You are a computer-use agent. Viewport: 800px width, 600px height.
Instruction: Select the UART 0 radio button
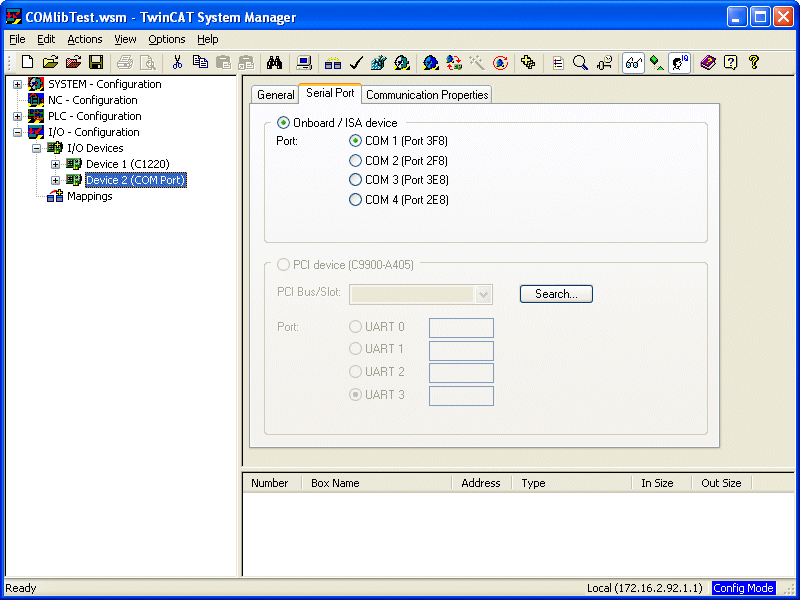[355, 327]
